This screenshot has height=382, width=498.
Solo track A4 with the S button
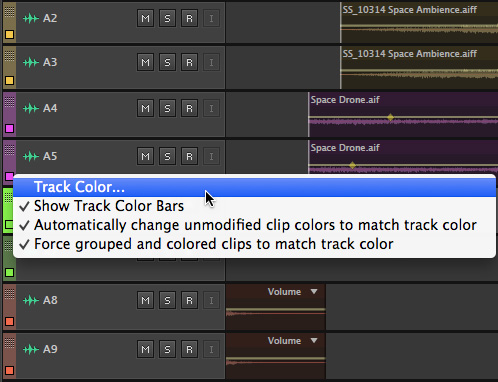click(x=167, y=108)
